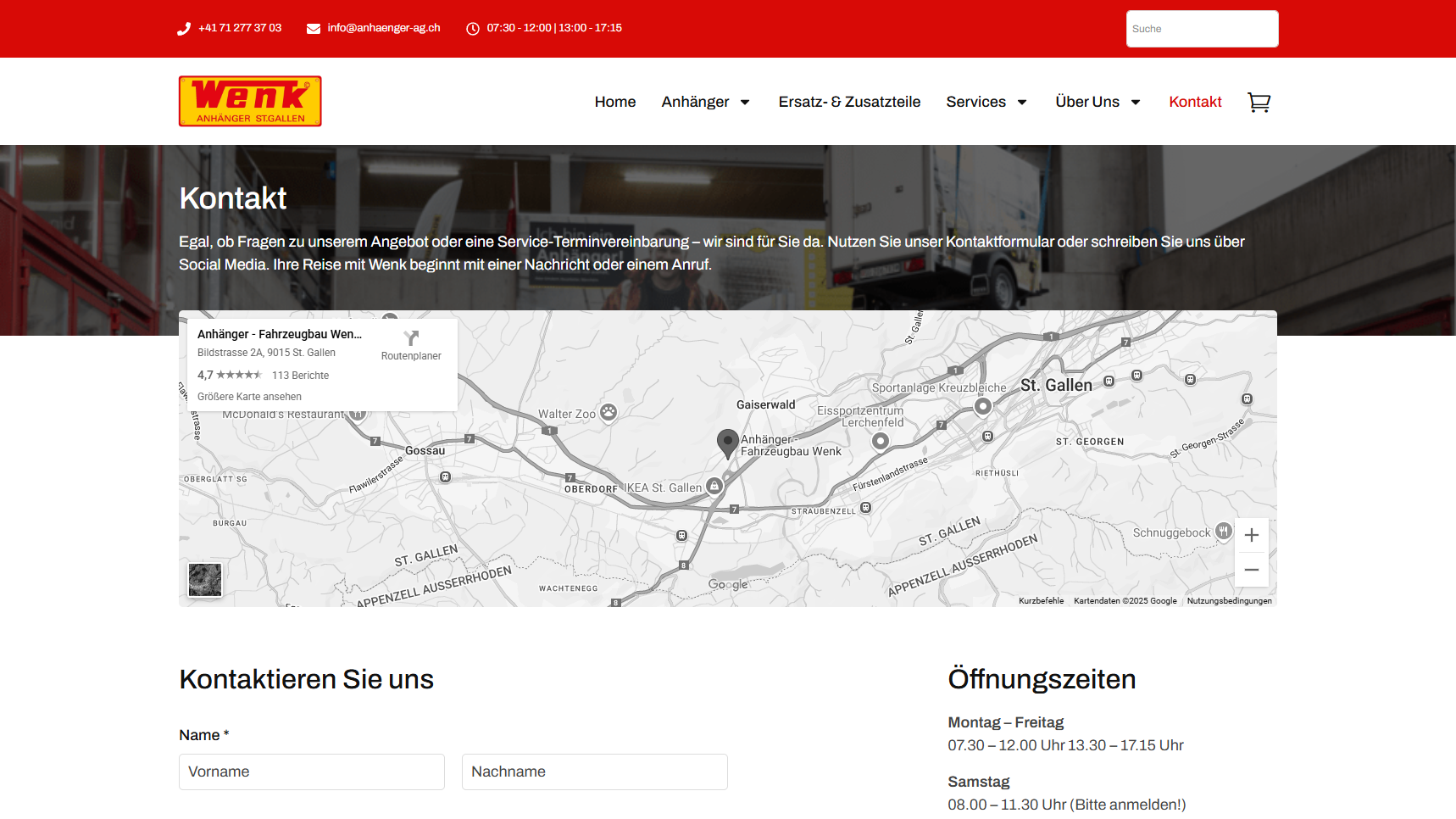Expand the Anhänger dropdown arrow
This screenshot has height=819, width=1456.
pos(745,103)
